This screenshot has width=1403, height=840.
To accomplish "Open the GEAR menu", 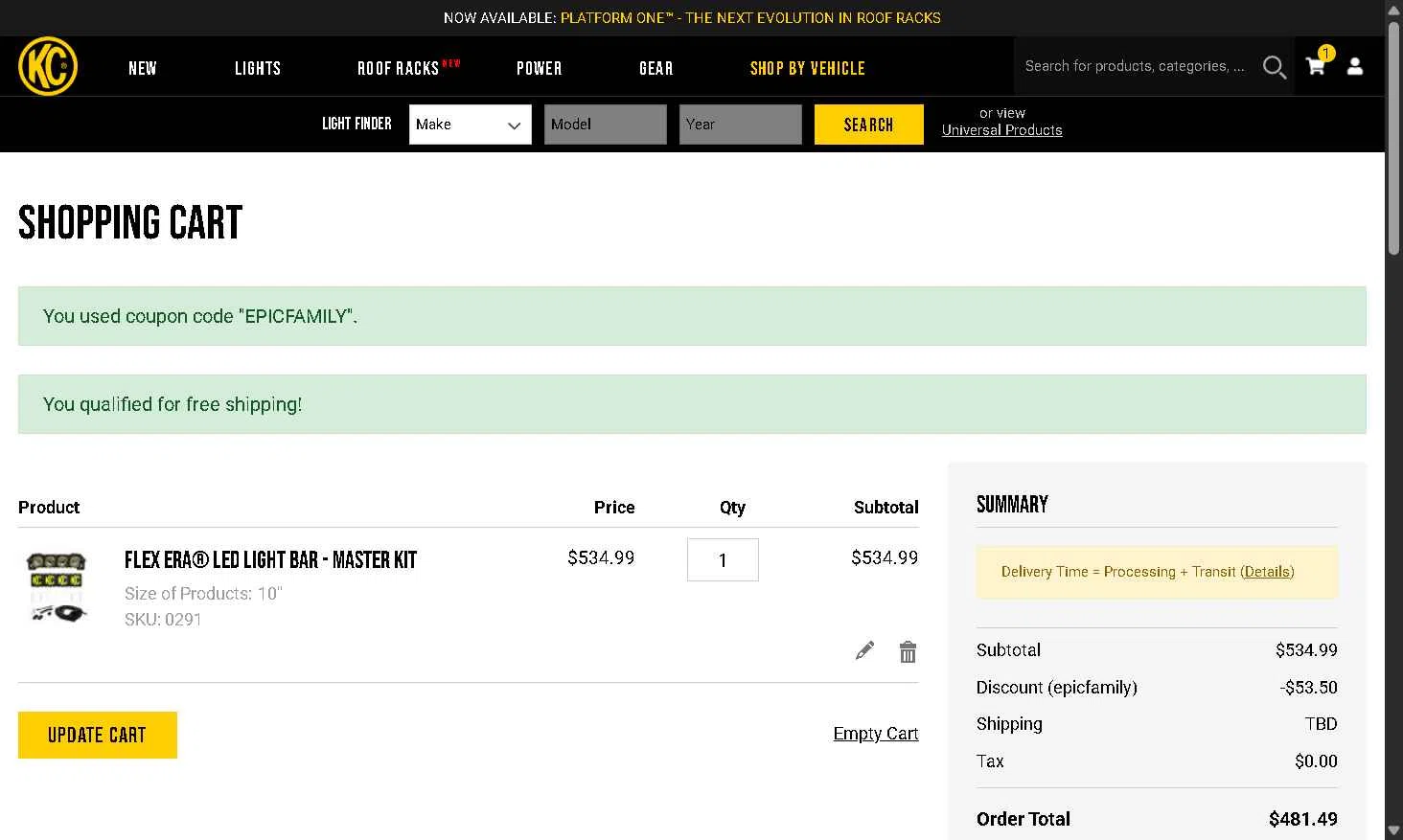I will tap(656, 68).
